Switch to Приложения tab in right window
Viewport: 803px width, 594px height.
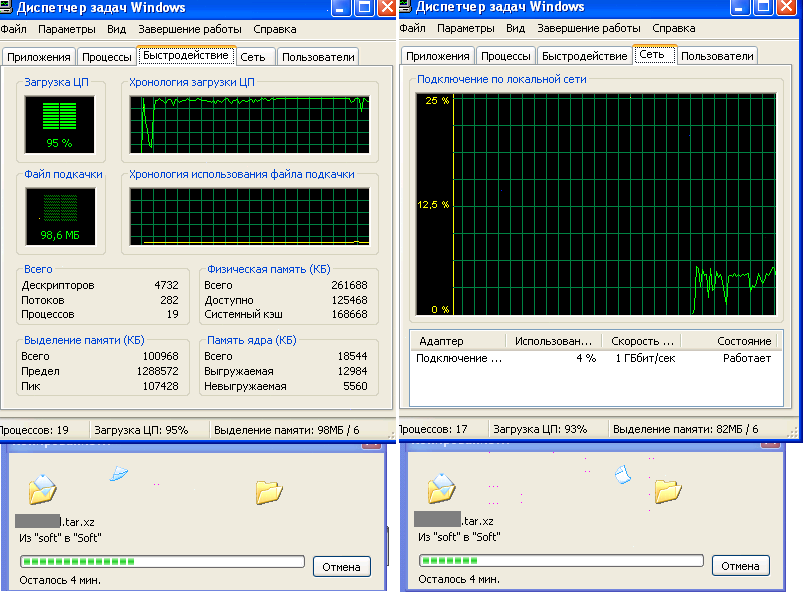[x=438, y=56]
